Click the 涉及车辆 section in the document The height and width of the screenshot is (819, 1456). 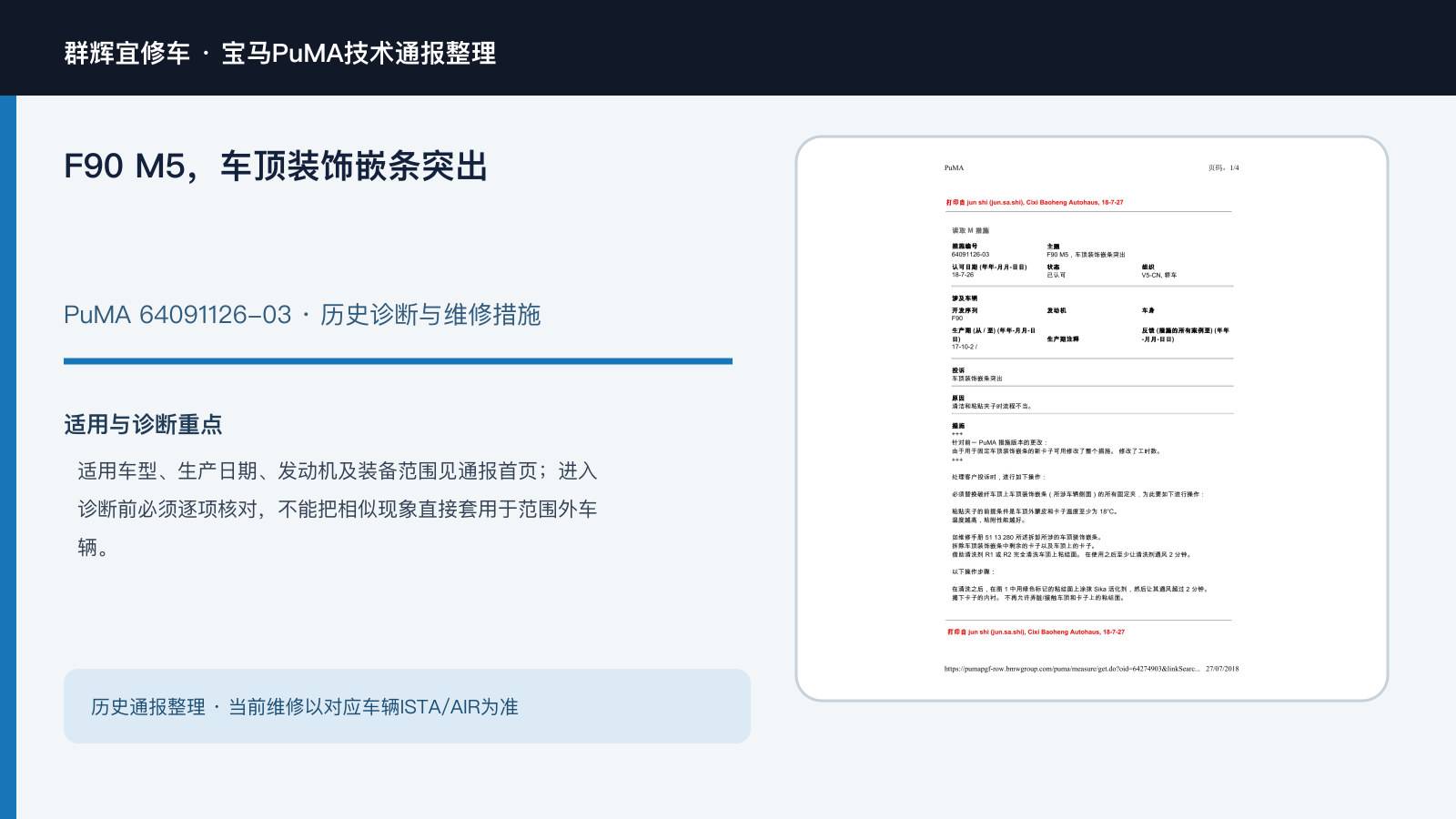click(x=1092, y=322)
